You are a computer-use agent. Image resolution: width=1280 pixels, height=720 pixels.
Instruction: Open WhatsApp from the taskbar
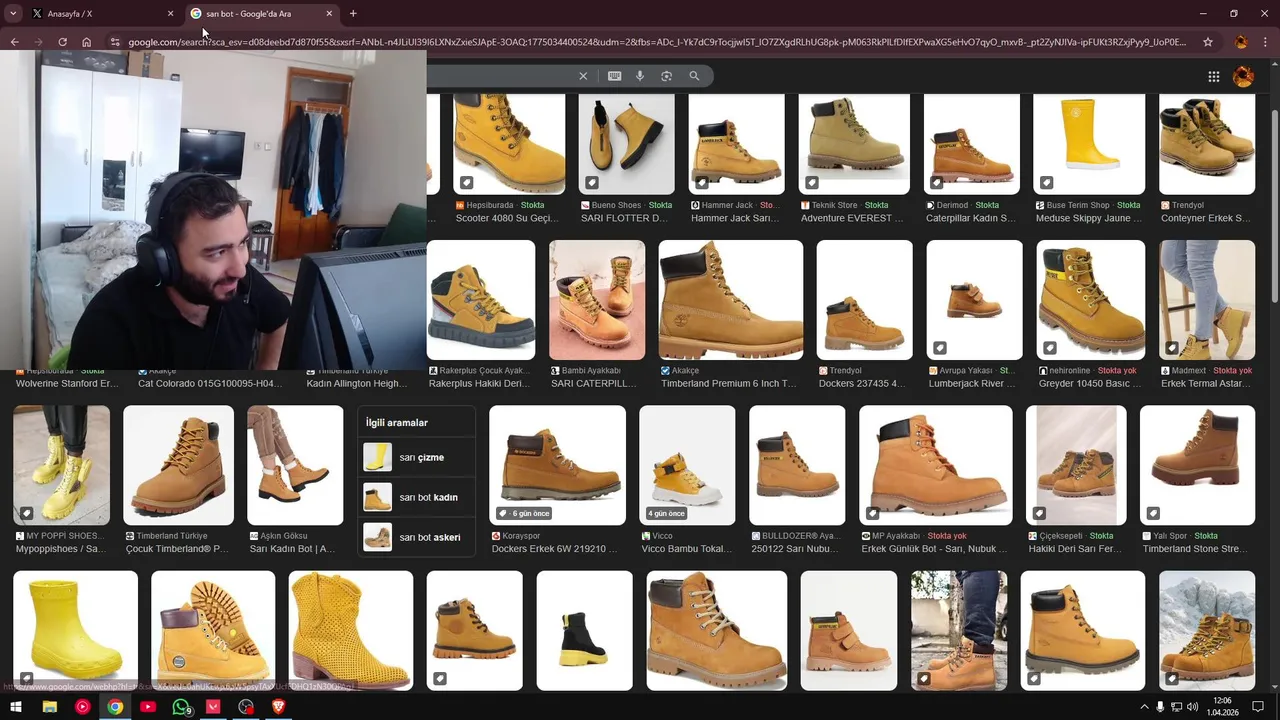[181, 707]
